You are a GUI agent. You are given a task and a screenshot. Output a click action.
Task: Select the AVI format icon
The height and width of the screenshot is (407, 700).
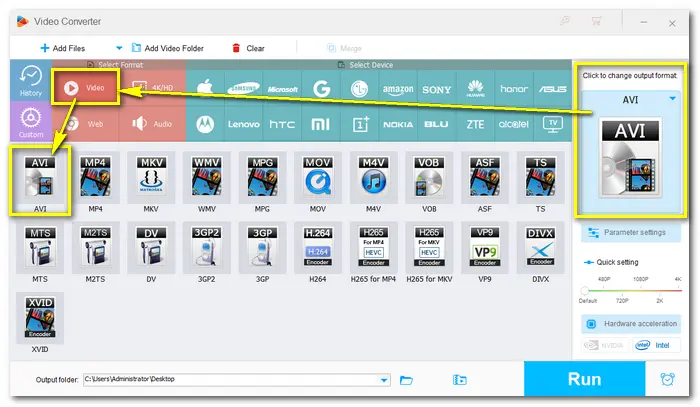pyautogui.click(x=40, y=178)
